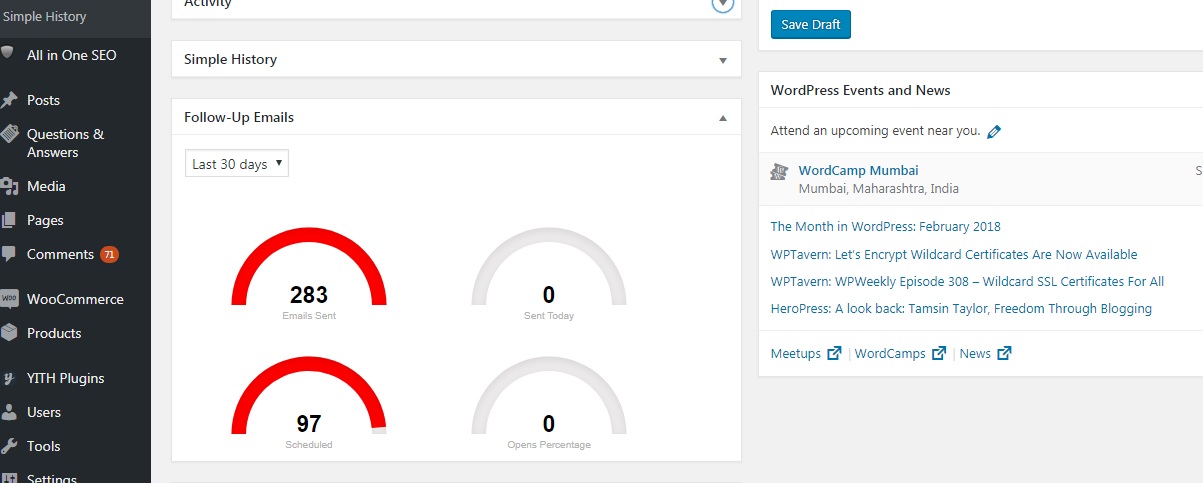1203x483 pixels.
Task: Click the WordCamps link
Action: 890,353
